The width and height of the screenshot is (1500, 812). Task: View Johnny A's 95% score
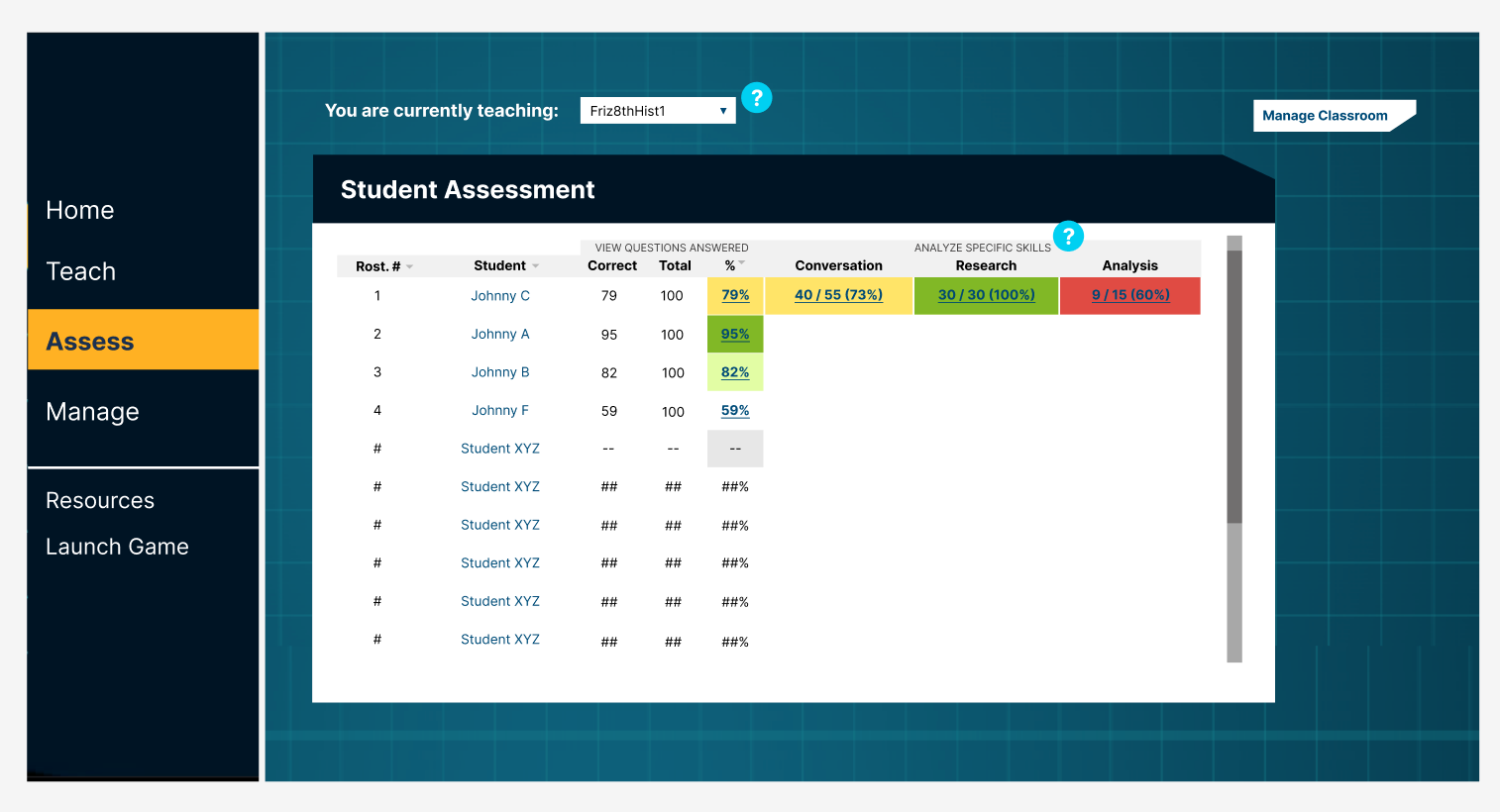tap(735, 334)
